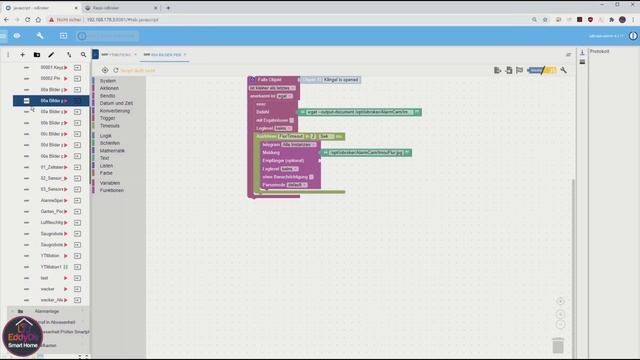Click the timeout value '2' field
Image resolution: width=640 pixels, height=360 pixels.
tap(313, 136)
